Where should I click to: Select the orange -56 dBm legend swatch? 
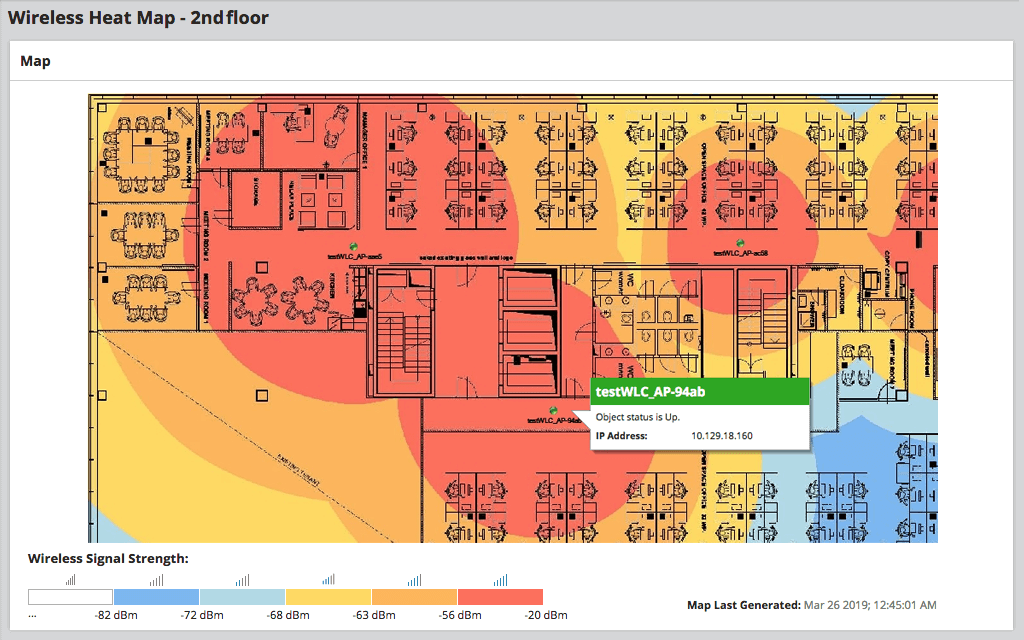click(414, 597)
